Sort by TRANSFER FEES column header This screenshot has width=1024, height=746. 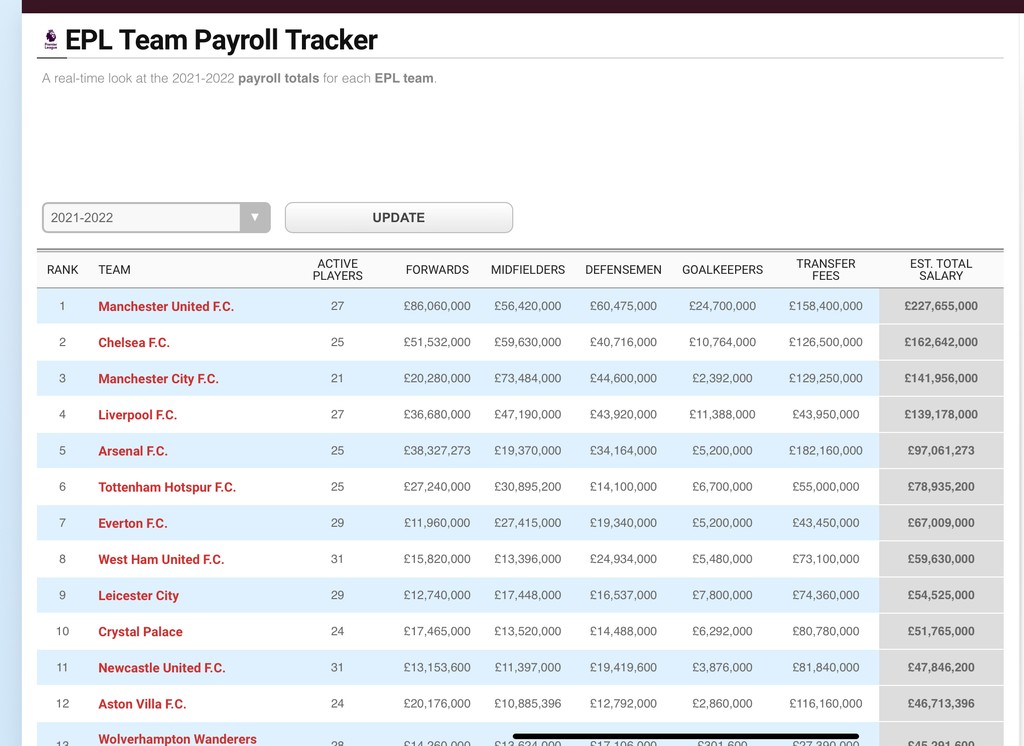coord(825,270)
